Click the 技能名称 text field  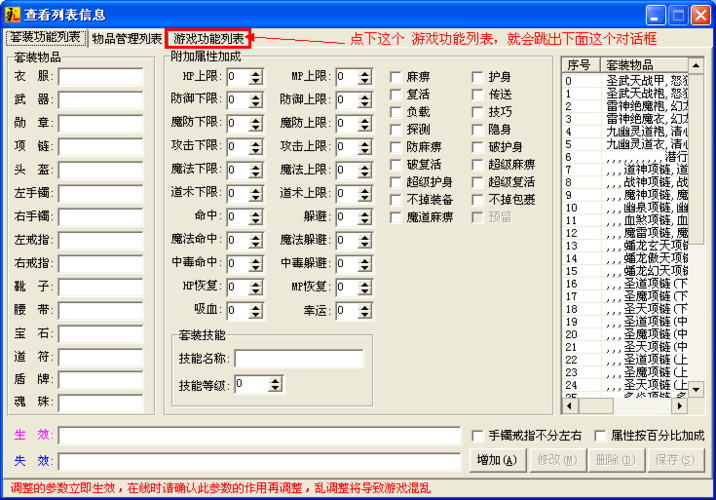click(x=299, y=359)
